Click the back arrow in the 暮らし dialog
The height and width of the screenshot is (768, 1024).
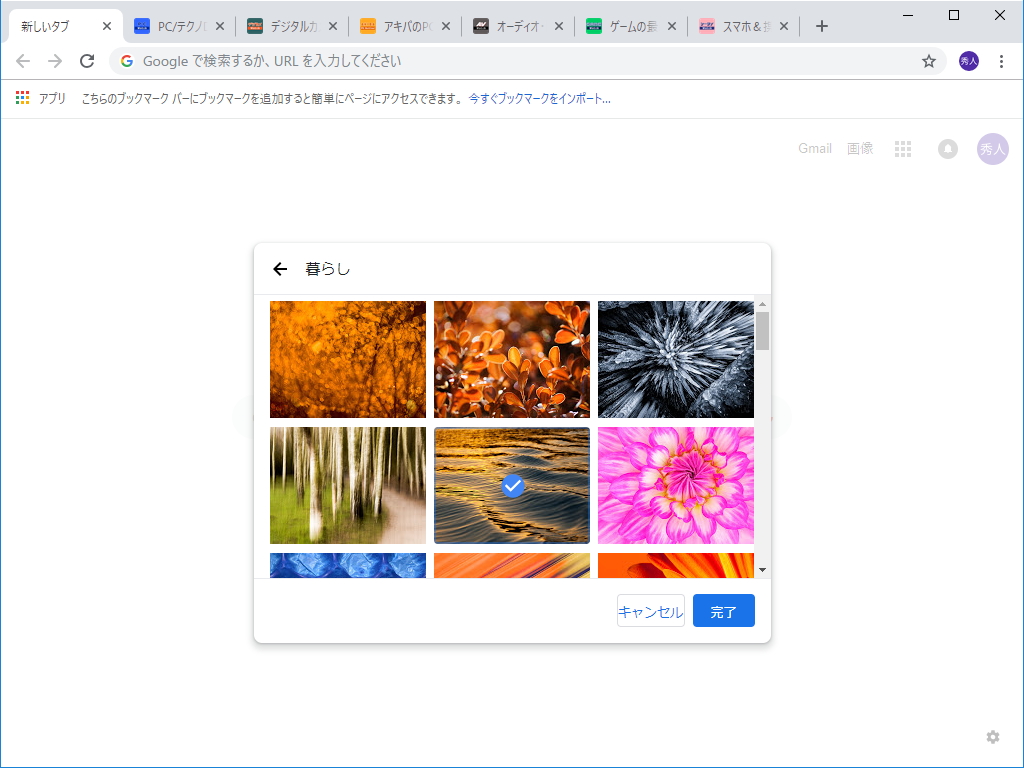click(x=280, y=268)
